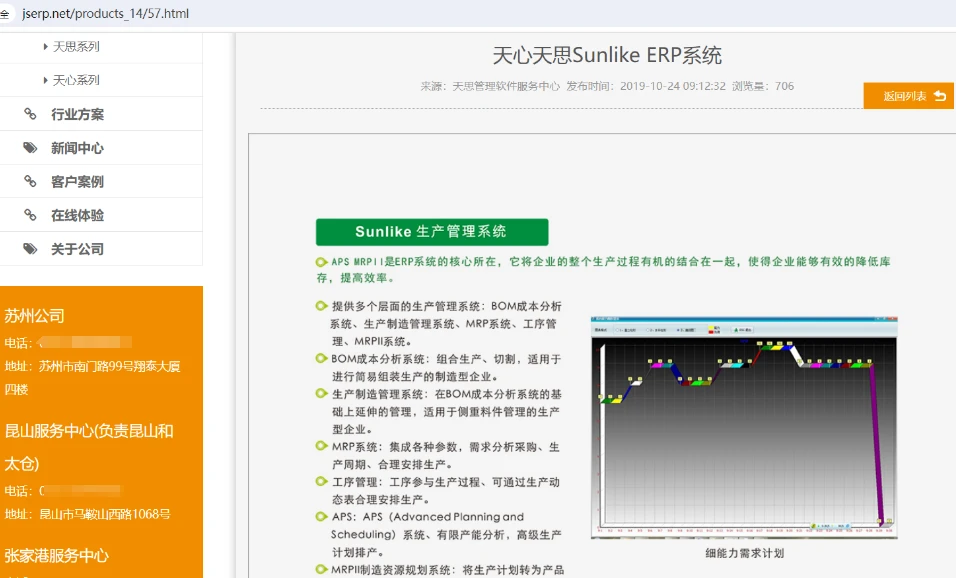Click the 细能力需求计划 chart screenshot
The height and width of the screenshot is (578, 956).
pyautogui.click(x=744, y=427)
